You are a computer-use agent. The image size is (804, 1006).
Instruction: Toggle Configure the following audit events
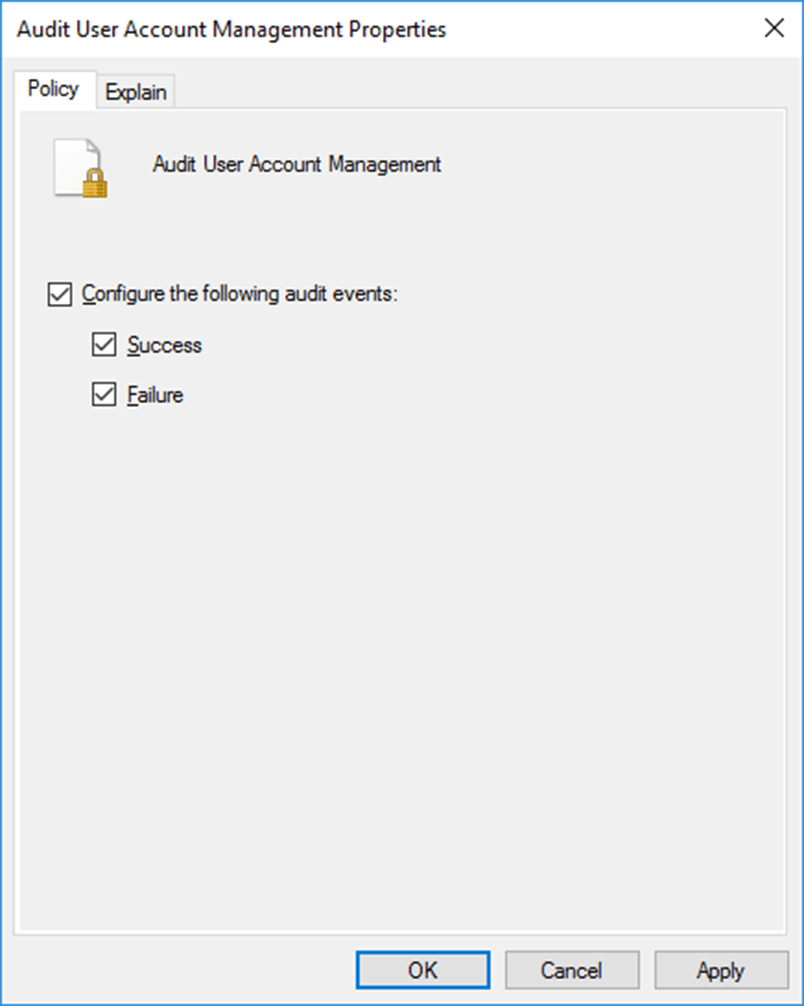58,294
